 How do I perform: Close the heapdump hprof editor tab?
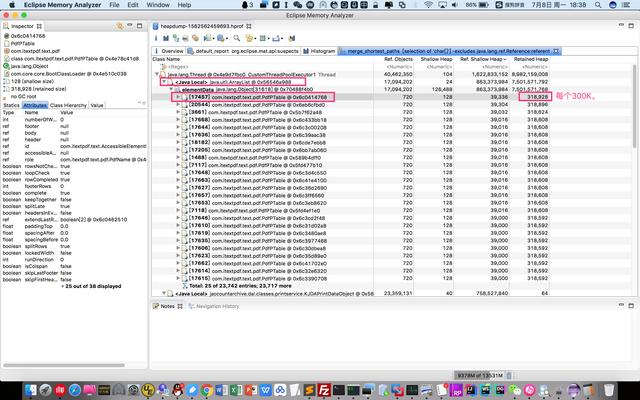pos(249,26)
